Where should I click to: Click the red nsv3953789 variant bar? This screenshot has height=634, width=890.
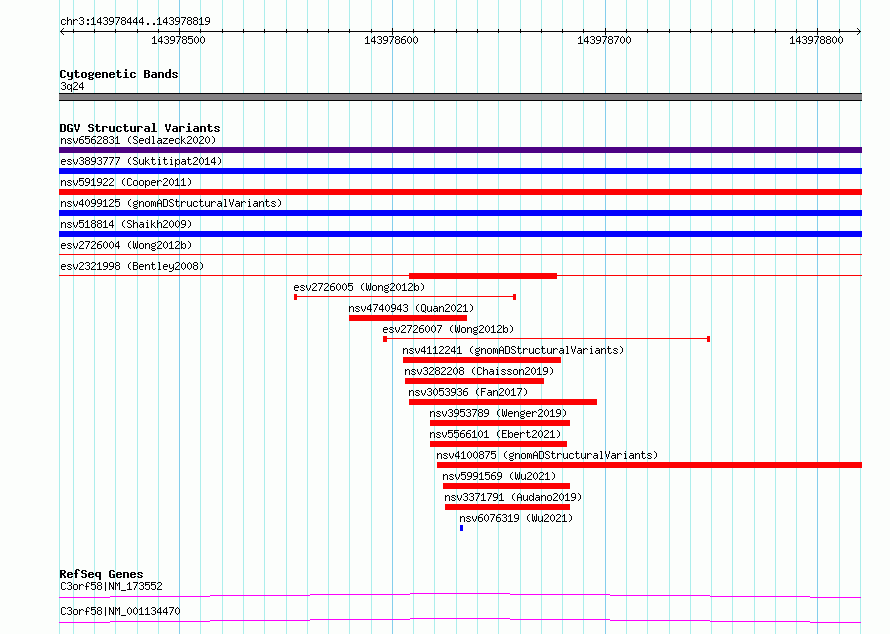(500, 423)
